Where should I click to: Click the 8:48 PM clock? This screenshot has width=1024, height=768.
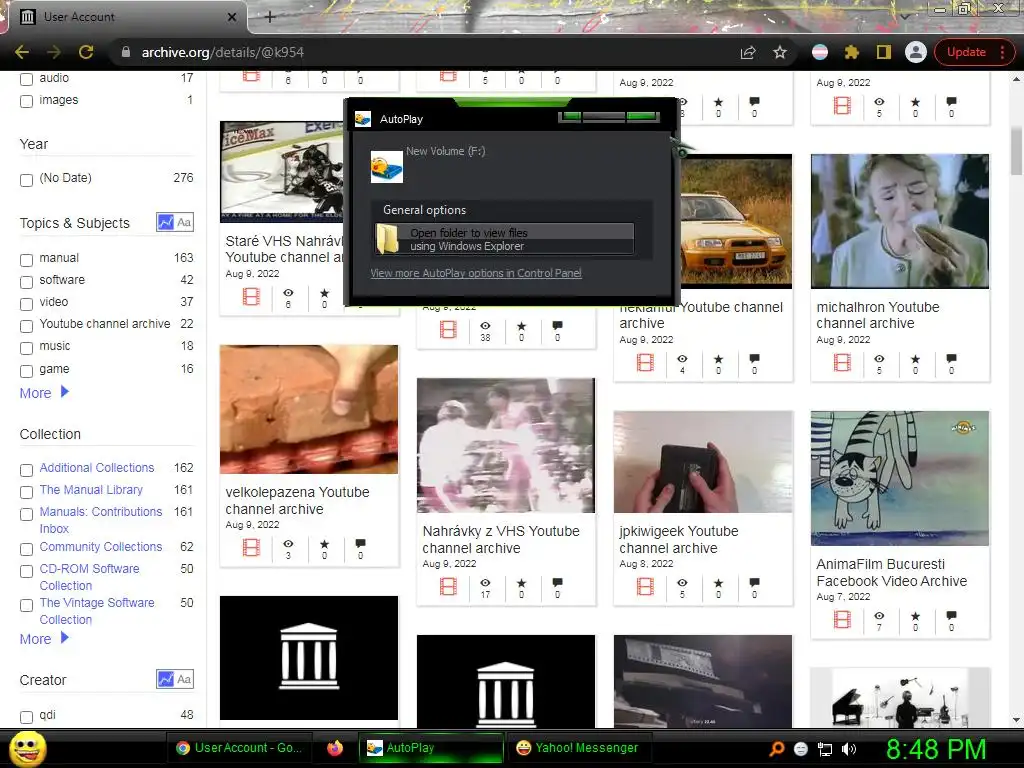tap(936, 749)
